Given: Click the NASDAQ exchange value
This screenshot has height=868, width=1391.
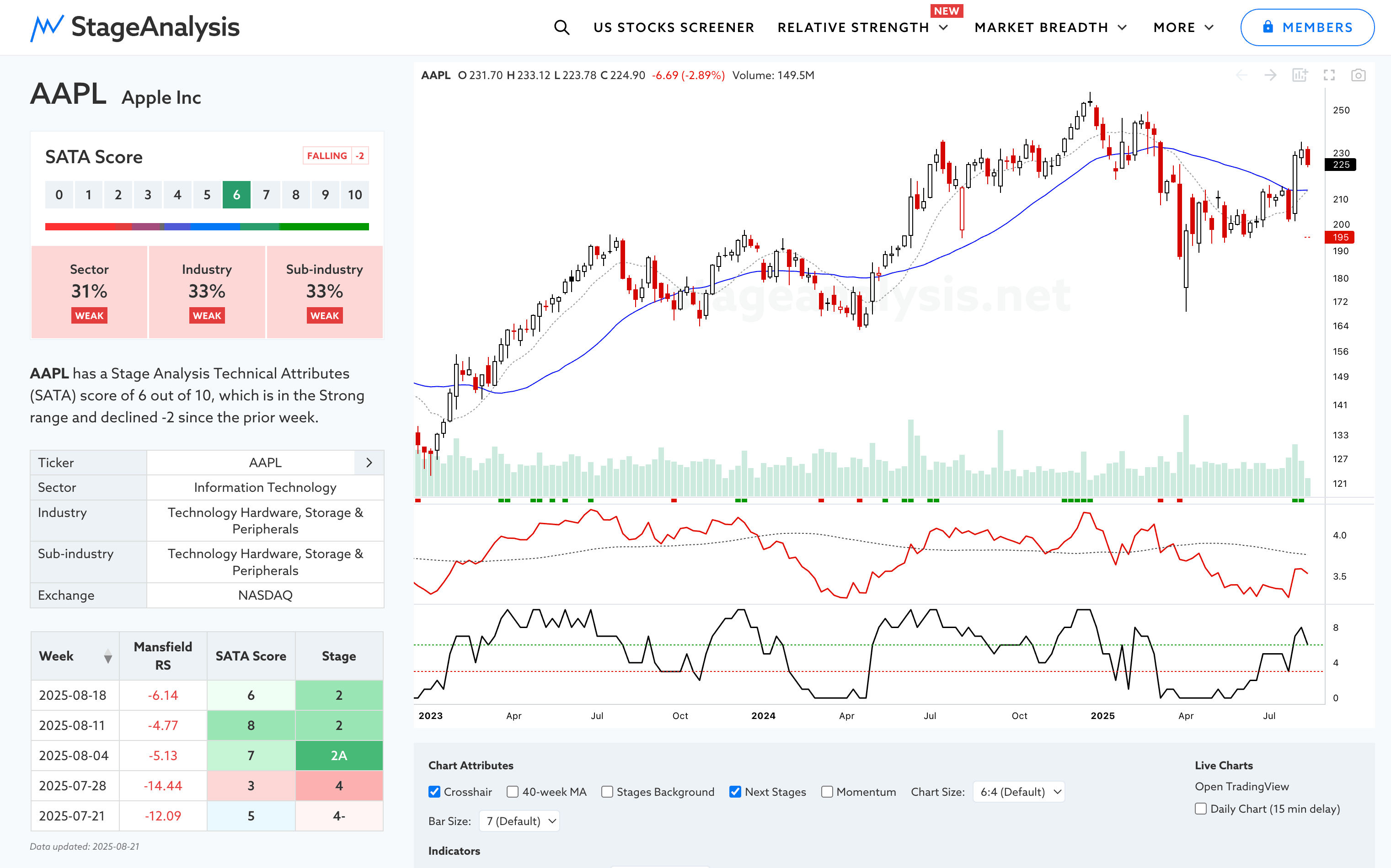Looking at the screenshot, I should (265, 595).
